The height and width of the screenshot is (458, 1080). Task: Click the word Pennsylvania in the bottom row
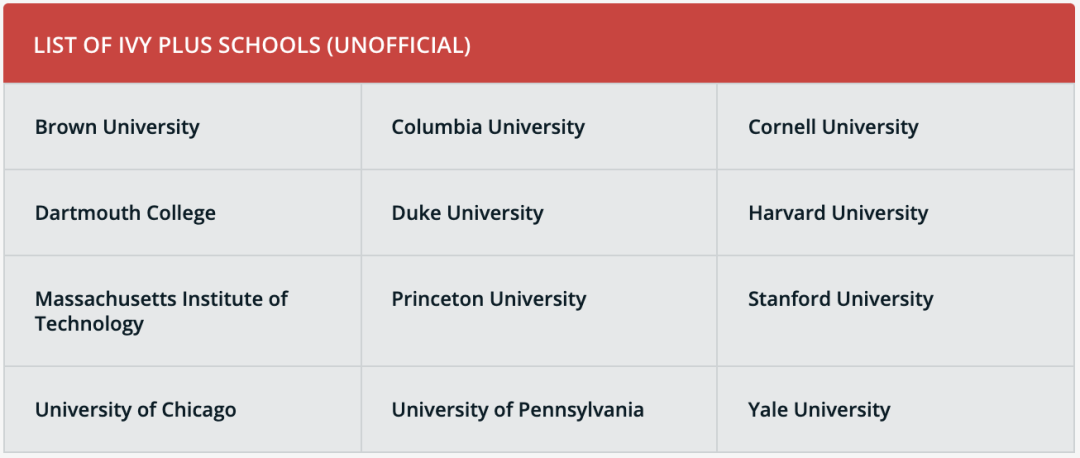click(x=581, y=410)
